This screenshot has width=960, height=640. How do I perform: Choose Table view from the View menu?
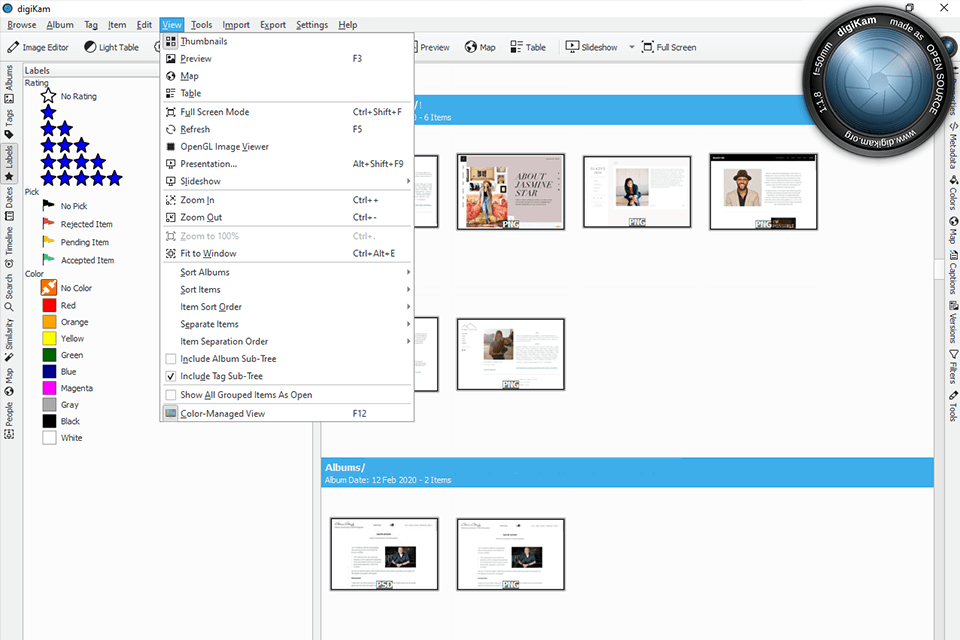(287, 93)
